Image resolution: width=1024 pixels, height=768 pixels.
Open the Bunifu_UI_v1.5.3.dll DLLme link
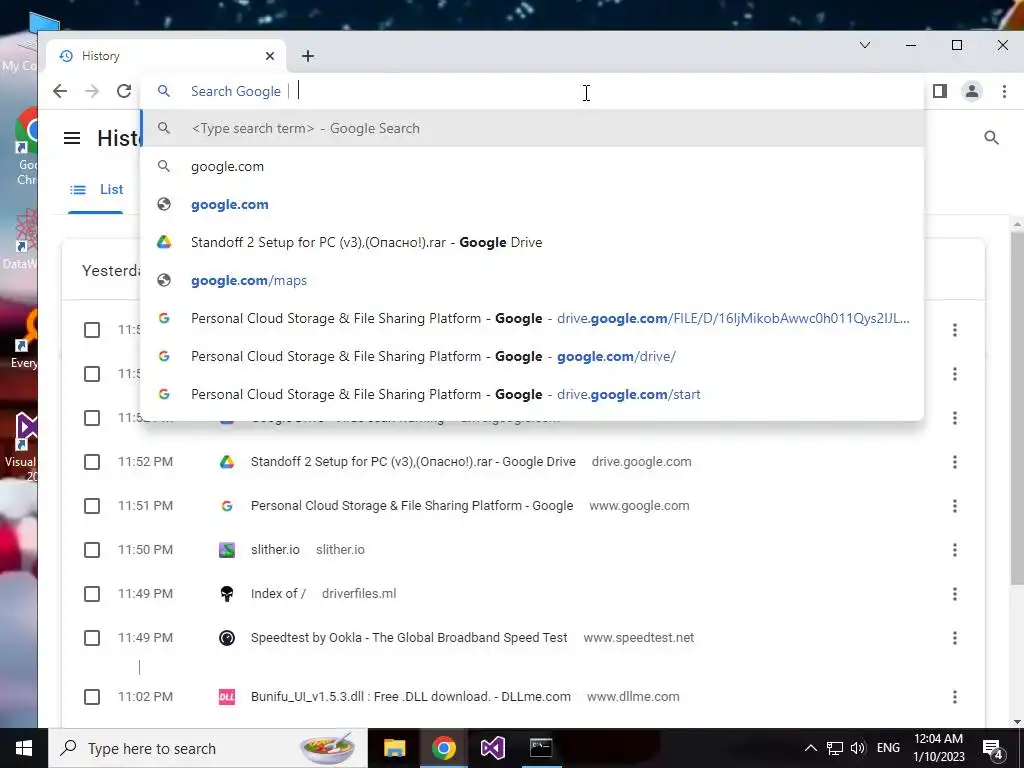point(410,697)
